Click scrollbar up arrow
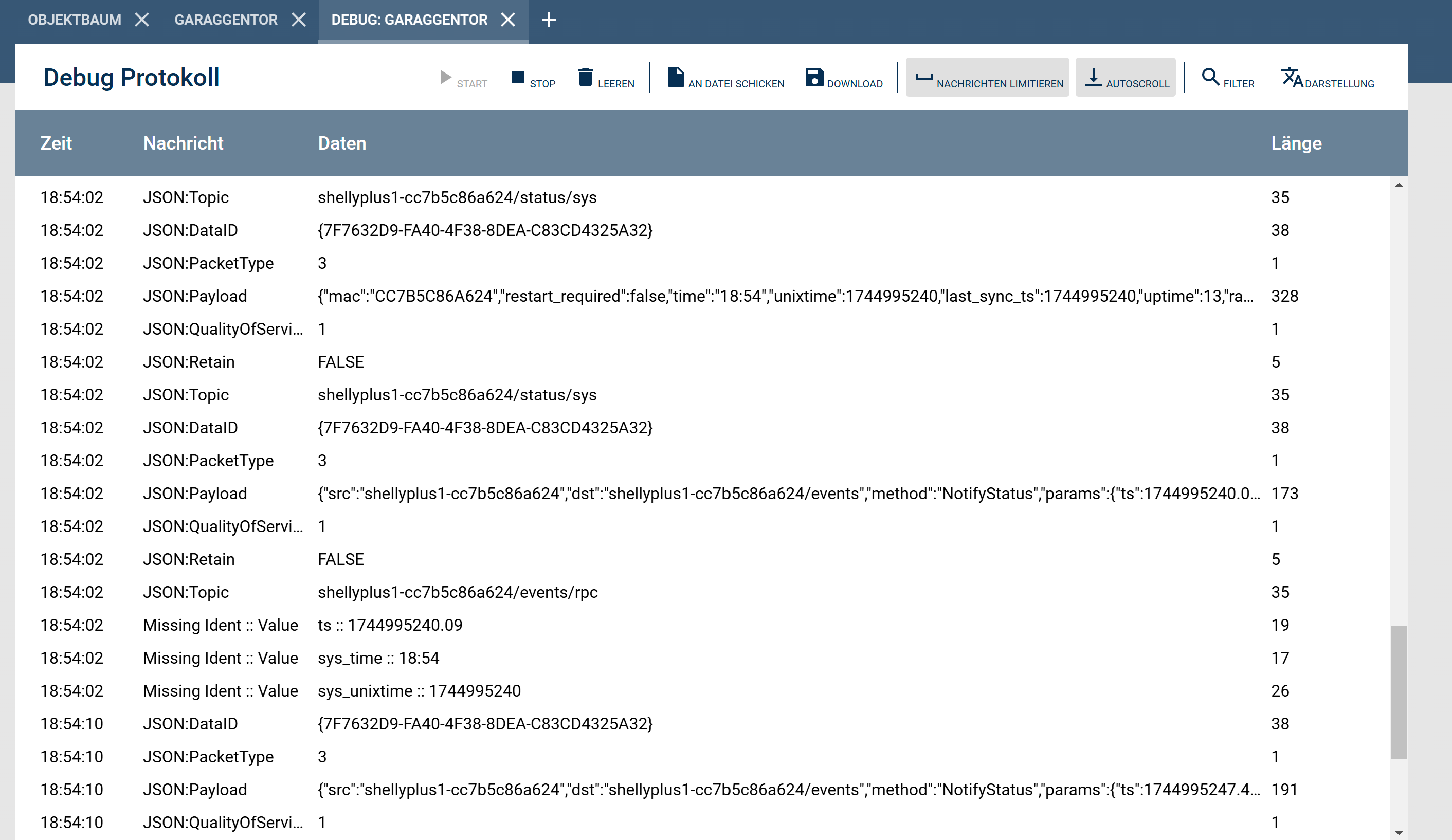The height and width of the screenshot is (840, 1452). pos(1399,186)
